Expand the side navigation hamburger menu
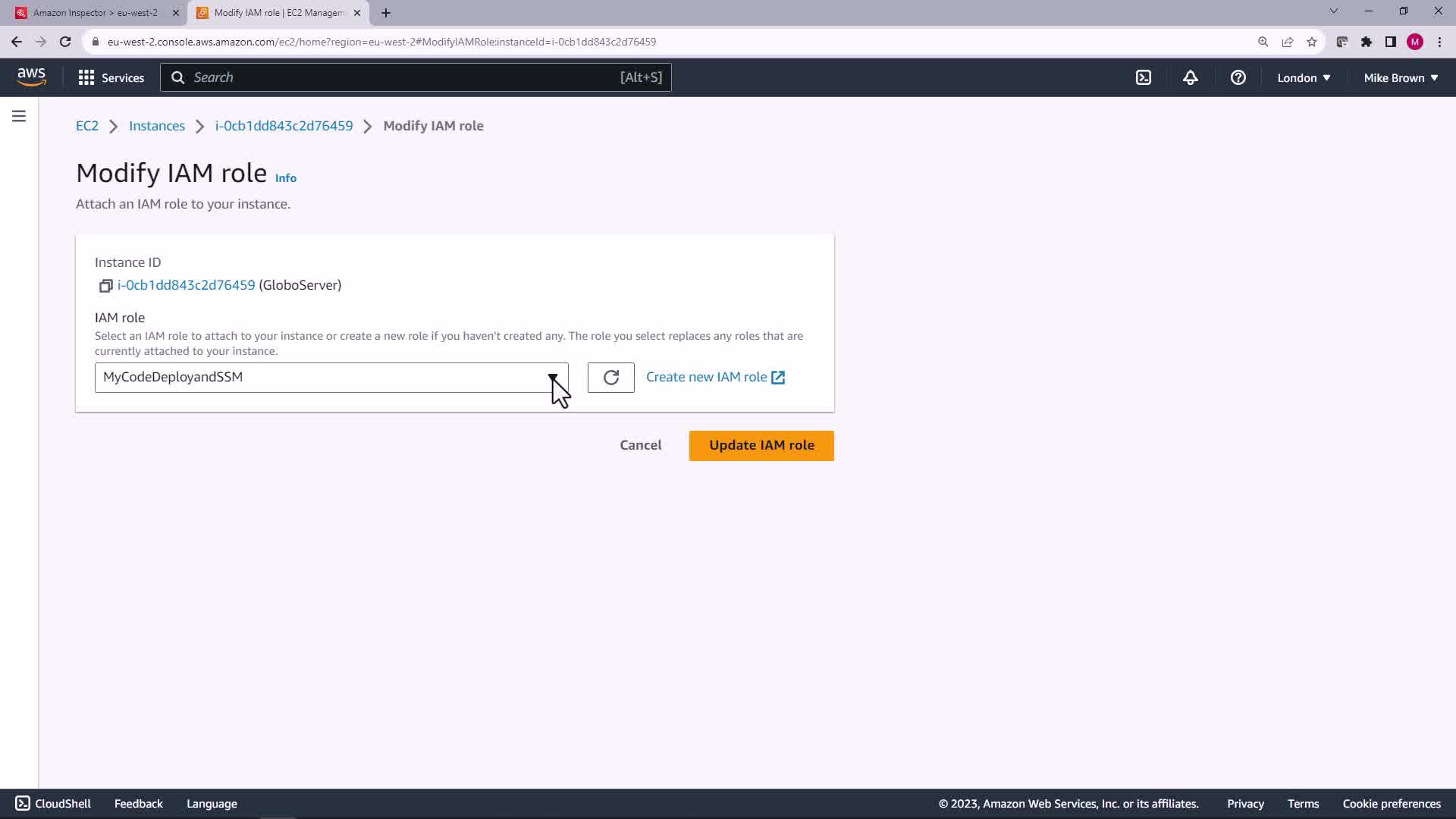Screen dimensions: 1456x819 click(x=19, y=116)
